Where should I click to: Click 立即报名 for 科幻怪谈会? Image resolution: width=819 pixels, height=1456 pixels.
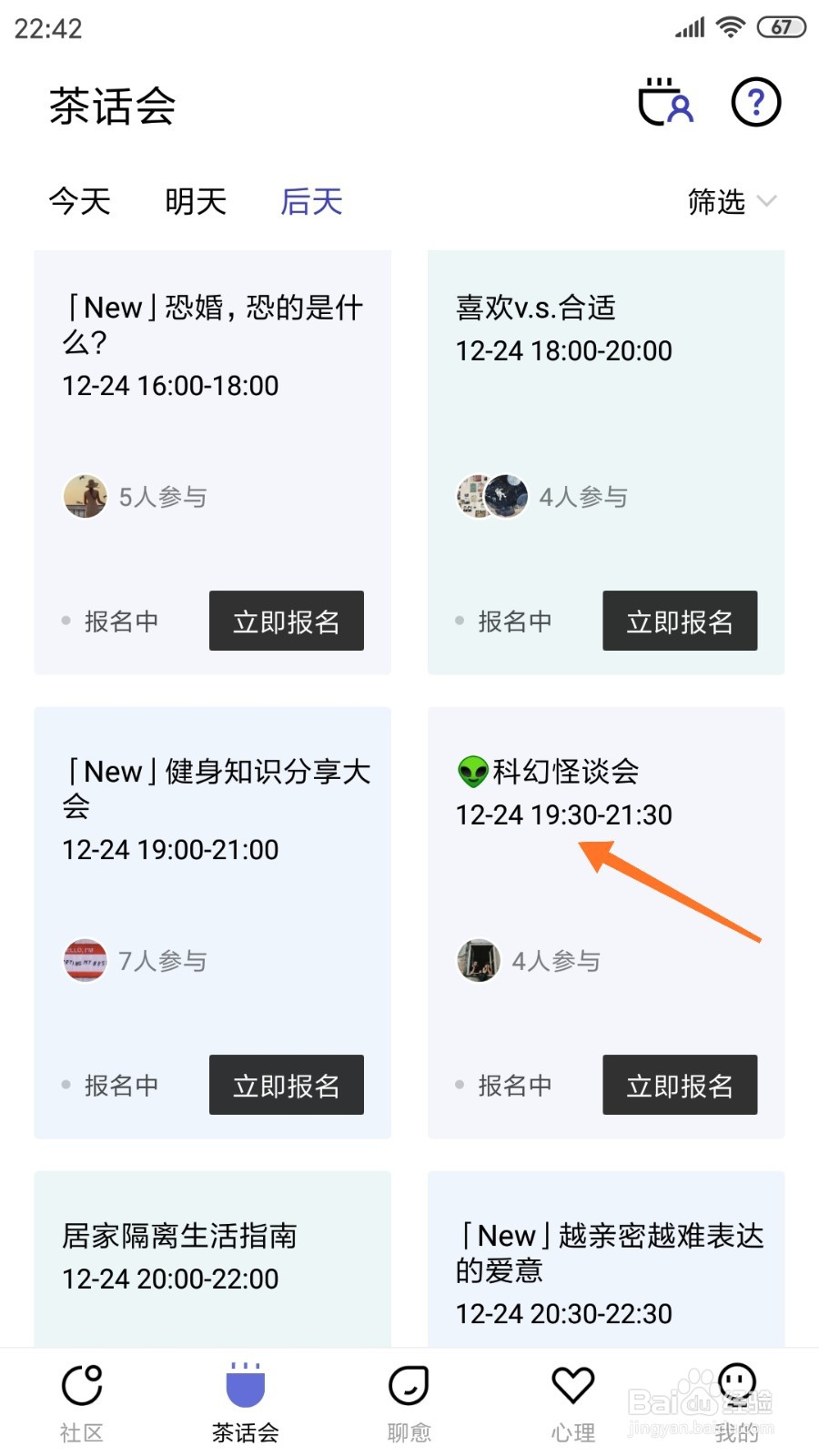(x=680, y=1085)
